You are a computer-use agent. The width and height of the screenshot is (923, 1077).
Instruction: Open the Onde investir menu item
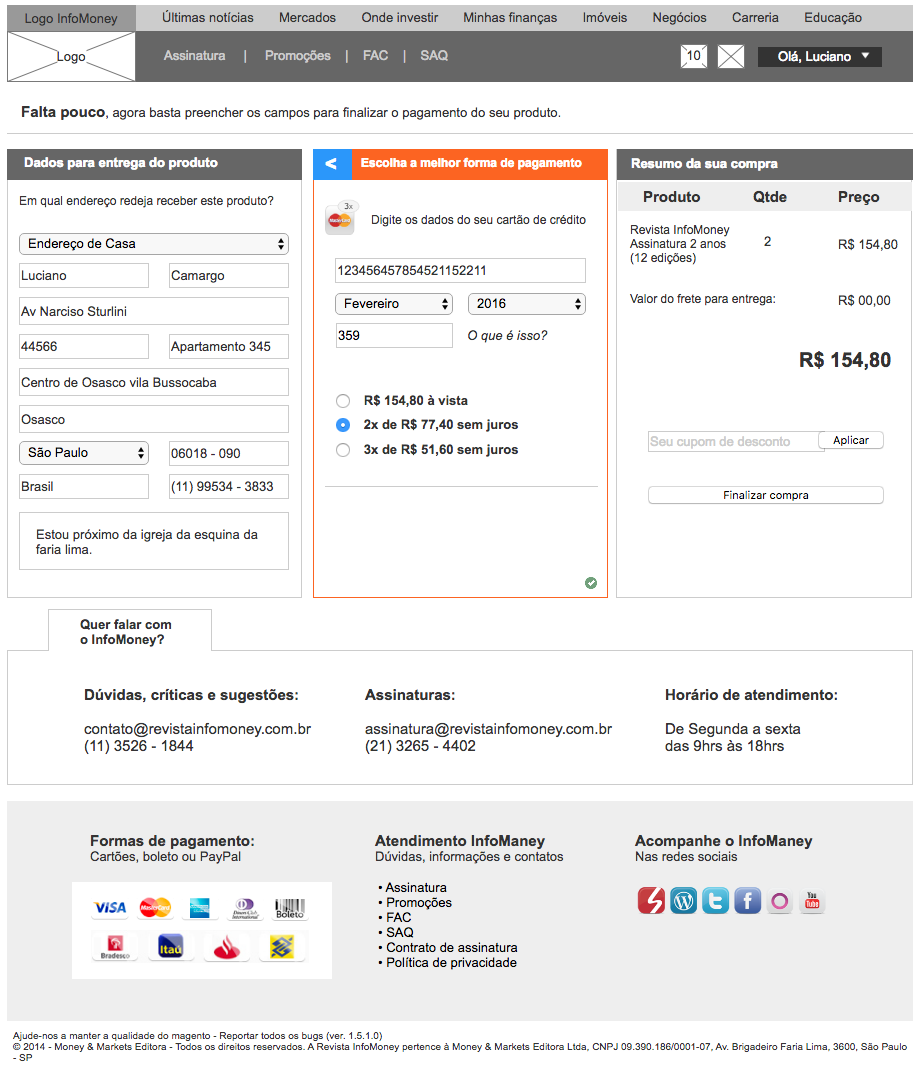click(400, 18)
